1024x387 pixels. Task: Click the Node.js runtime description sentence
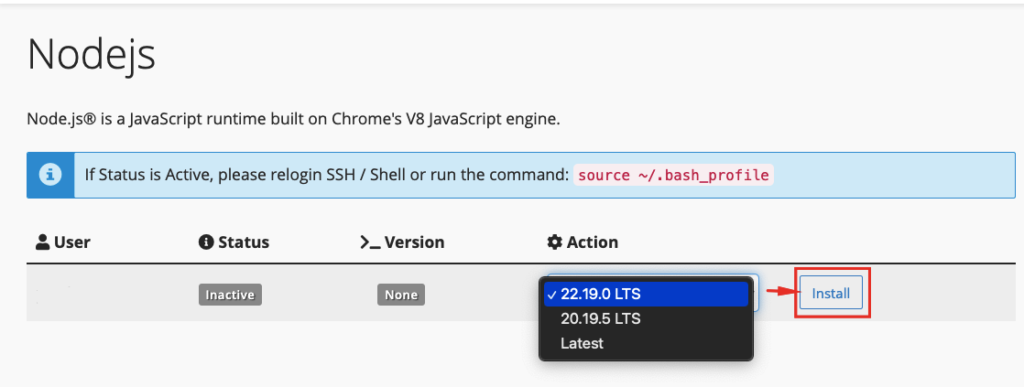click(293, 119)
